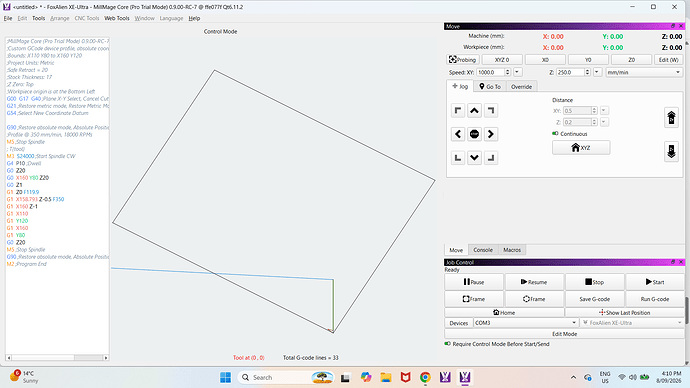
Task: Open the XY speed presets dropdown
Action: click(x=518, y=72)
